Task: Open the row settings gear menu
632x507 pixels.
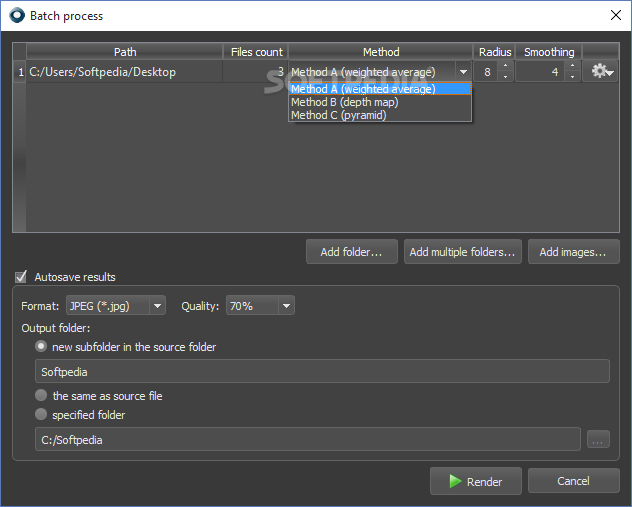Action: (x=600, y=72)
